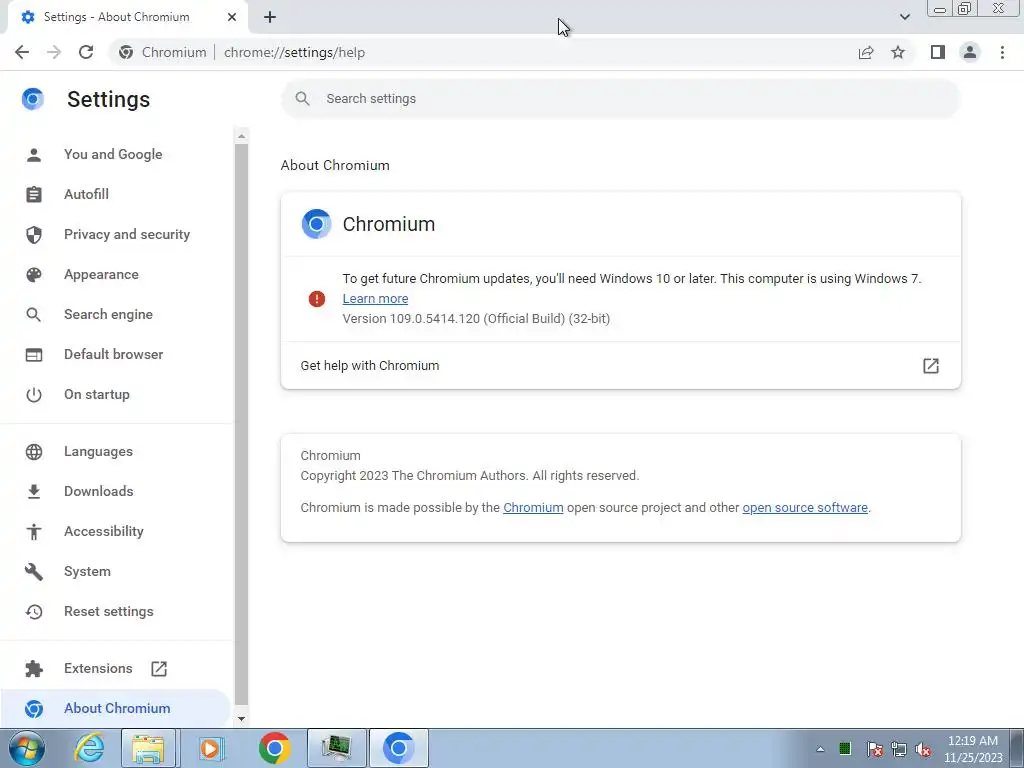Select version text 109.0.5414.120
The height and width of the screenshot is (768, 1024).
tap(434, 319)
